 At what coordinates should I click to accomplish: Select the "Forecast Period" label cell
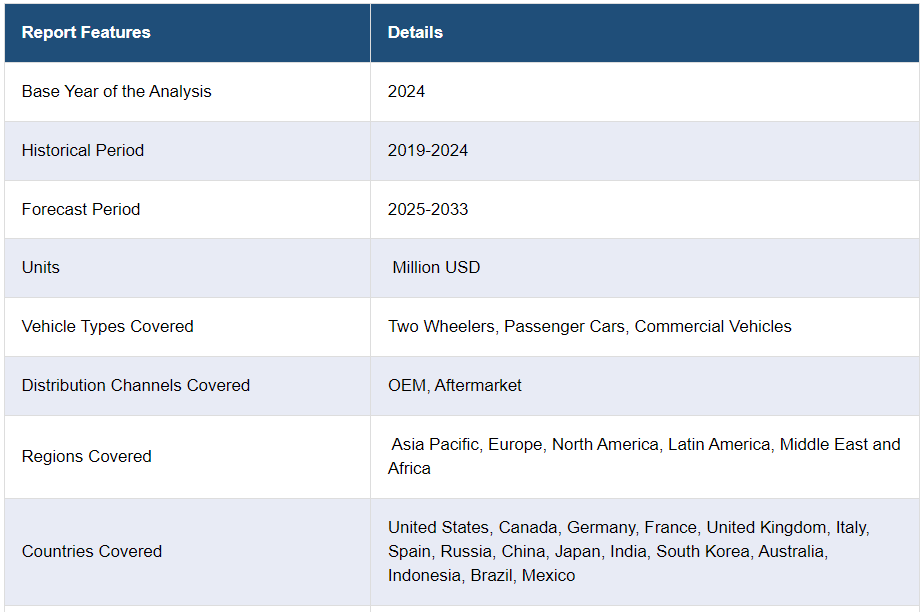81,210
